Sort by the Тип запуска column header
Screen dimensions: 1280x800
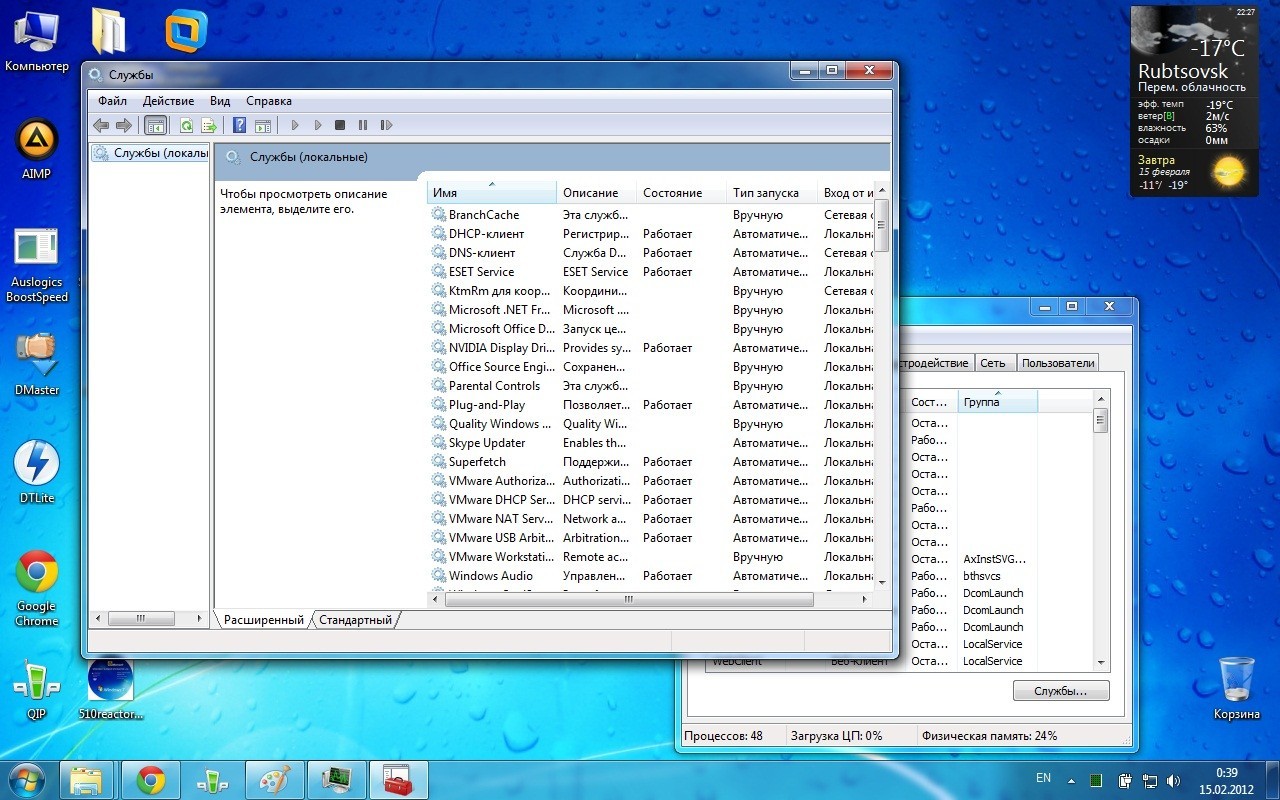[771, 192]
